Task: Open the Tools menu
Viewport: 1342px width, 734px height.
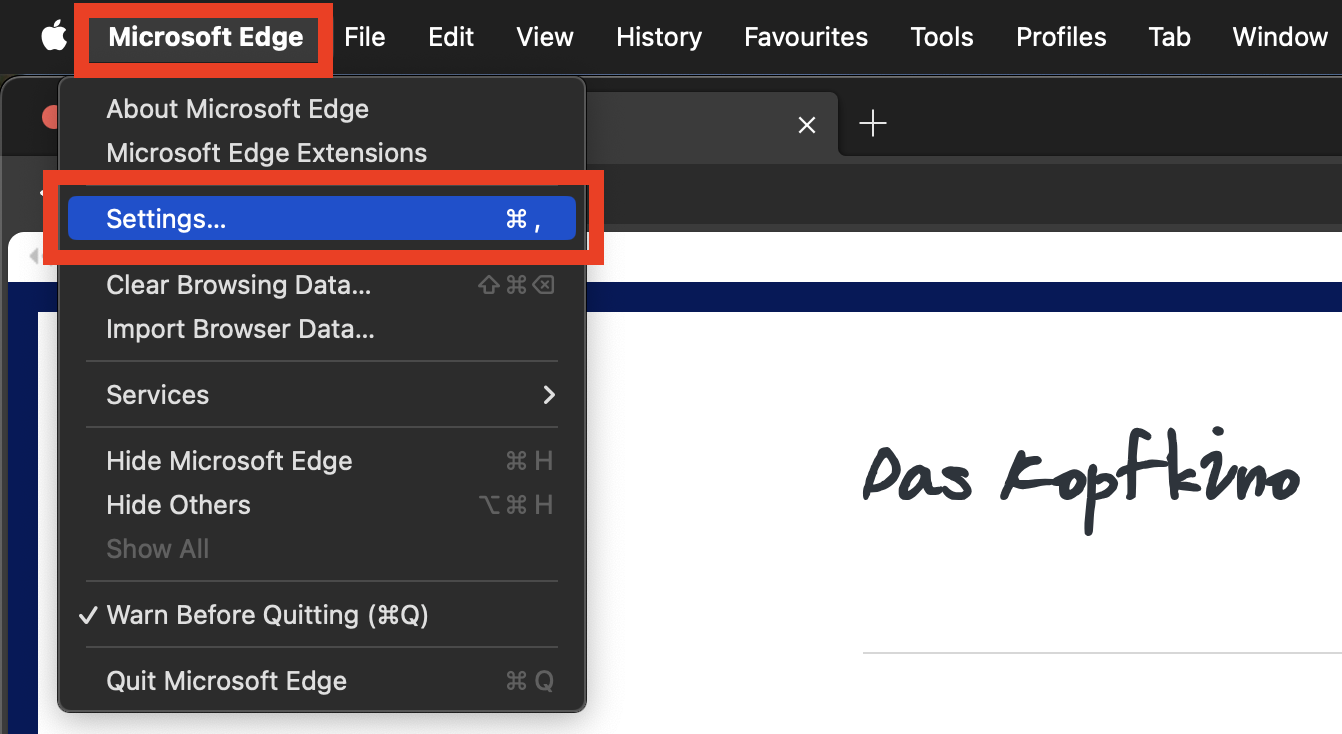Action: [942, 37]
